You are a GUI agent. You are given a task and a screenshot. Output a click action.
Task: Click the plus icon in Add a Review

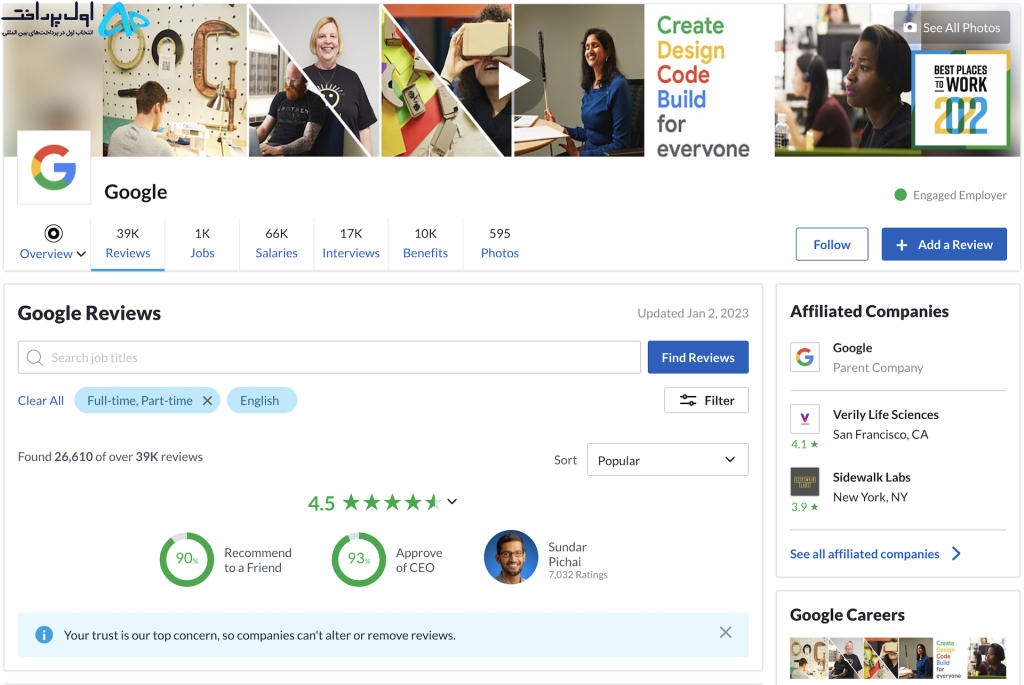point(902,245)
